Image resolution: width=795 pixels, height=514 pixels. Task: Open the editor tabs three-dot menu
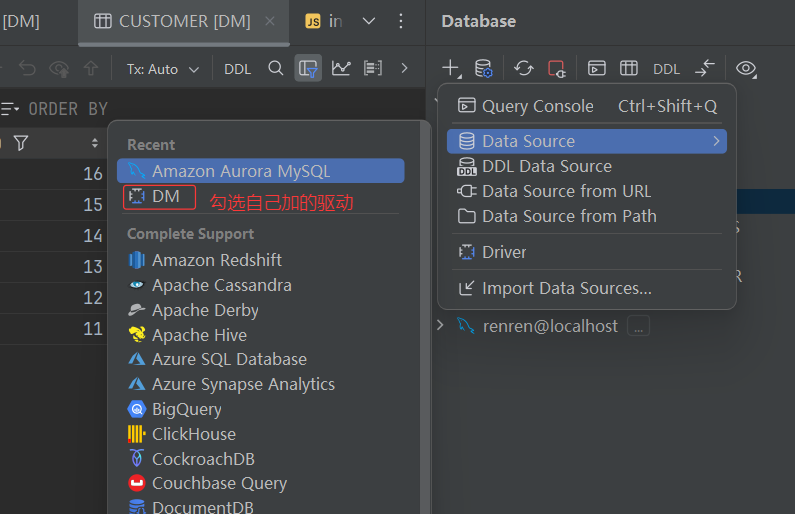[x=401, y=21]
